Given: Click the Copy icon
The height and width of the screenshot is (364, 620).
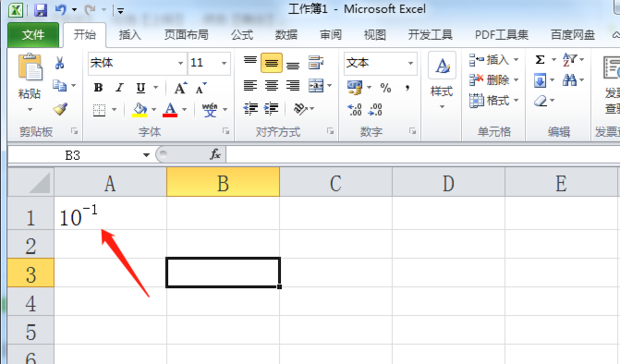Looking at the screenshot, I should coord(60,85).
